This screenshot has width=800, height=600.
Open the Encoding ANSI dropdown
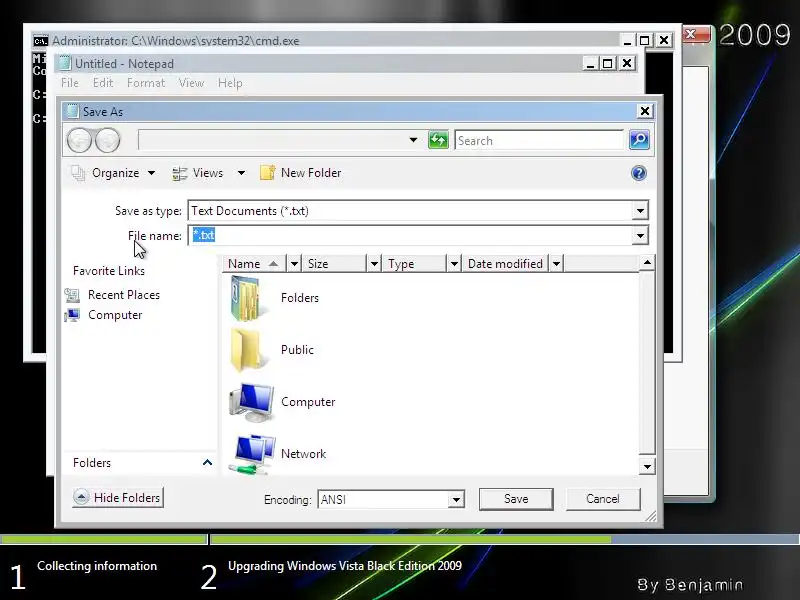456,499
